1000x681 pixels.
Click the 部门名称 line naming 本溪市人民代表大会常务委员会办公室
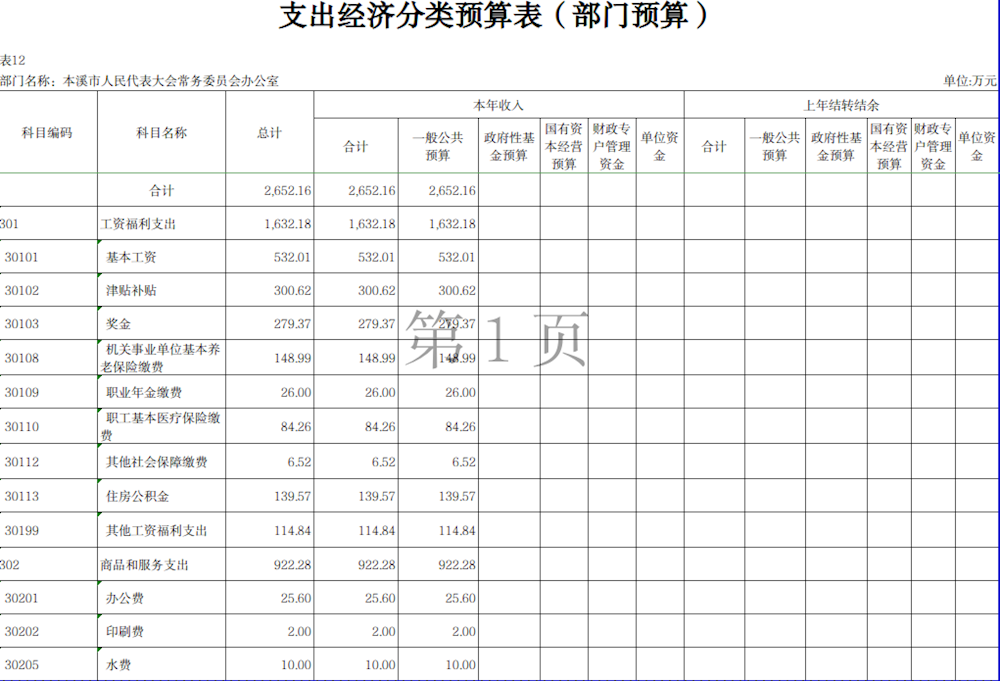140,81
